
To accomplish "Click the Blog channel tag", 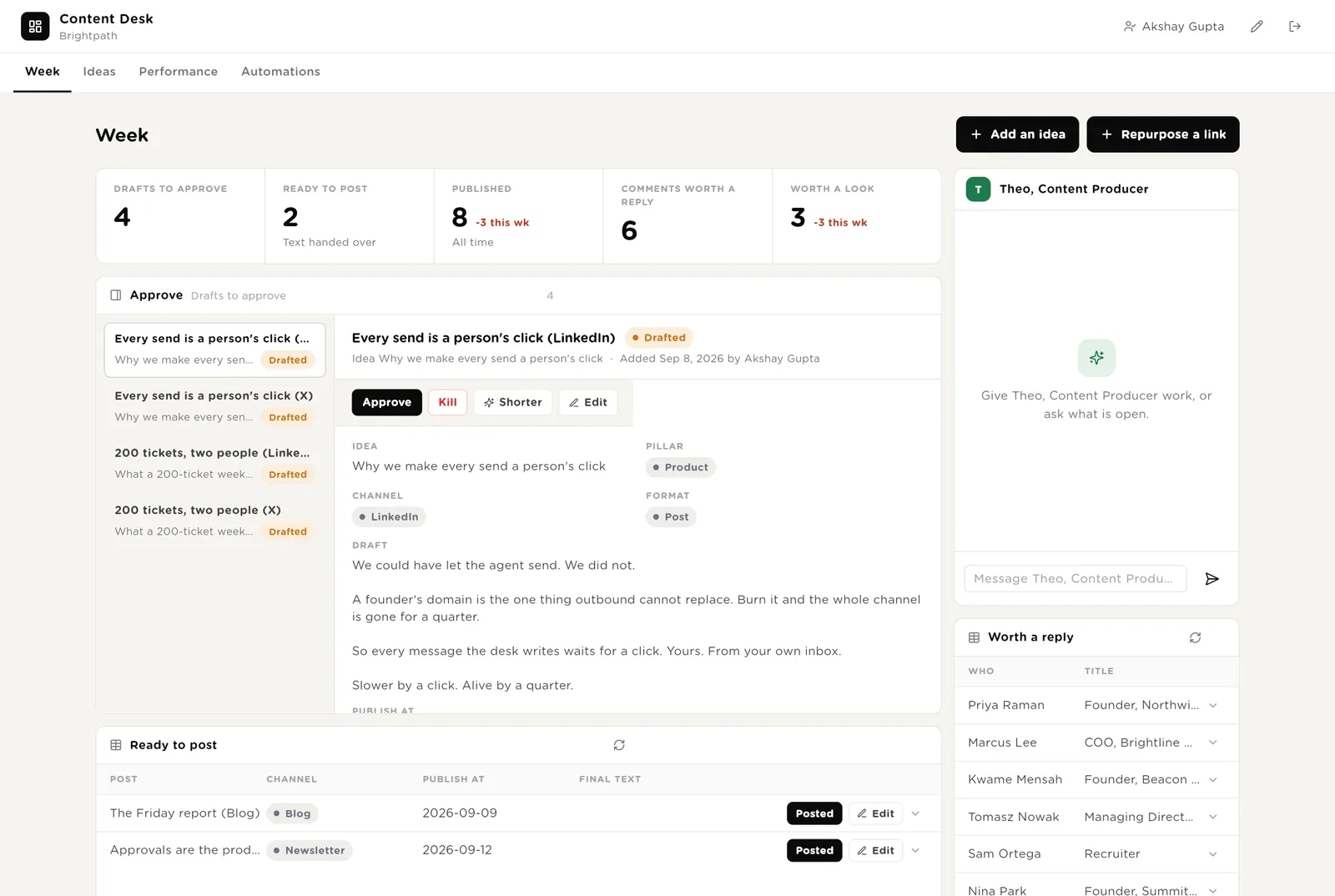I will tap(292, 813).
